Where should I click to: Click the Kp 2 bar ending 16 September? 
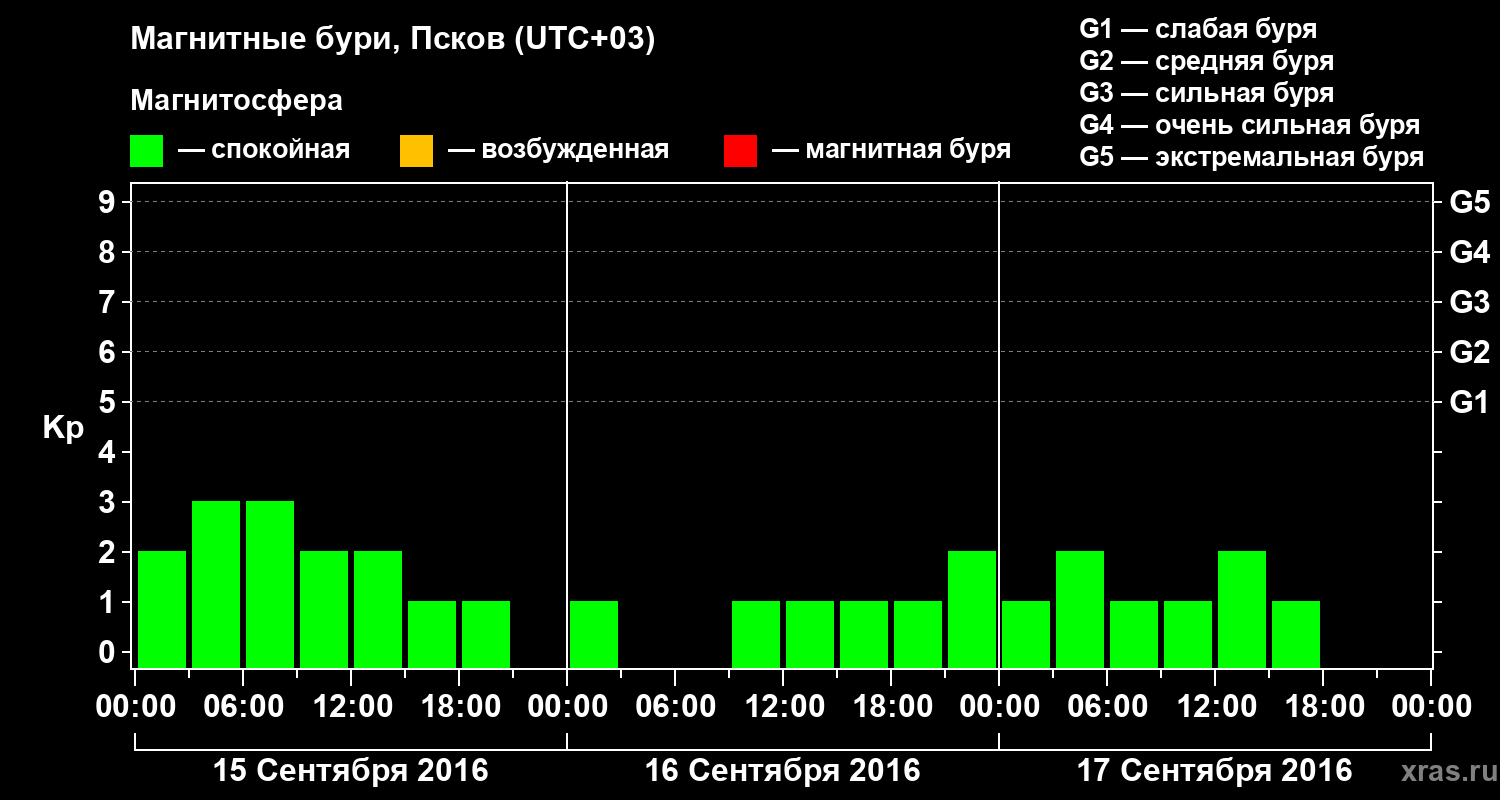coord(972,609)
